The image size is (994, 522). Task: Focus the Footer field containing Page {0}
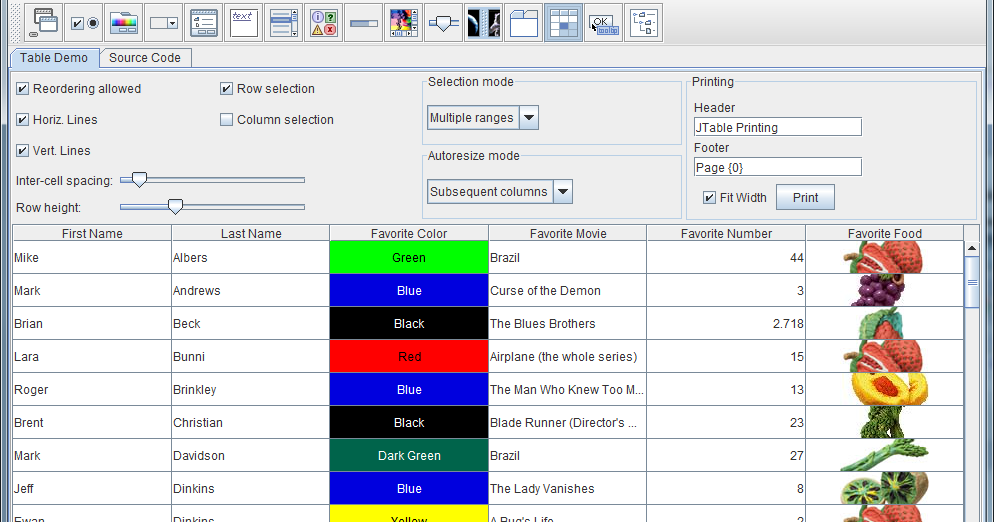pos(778,167)
